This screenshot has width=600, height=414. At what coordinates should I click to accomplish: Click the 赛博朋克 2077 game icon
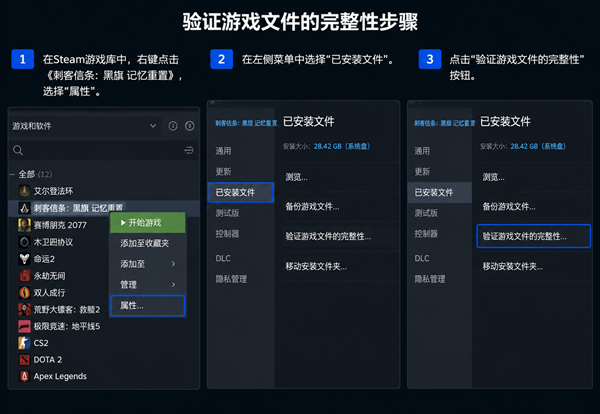[x=24, y=225]
